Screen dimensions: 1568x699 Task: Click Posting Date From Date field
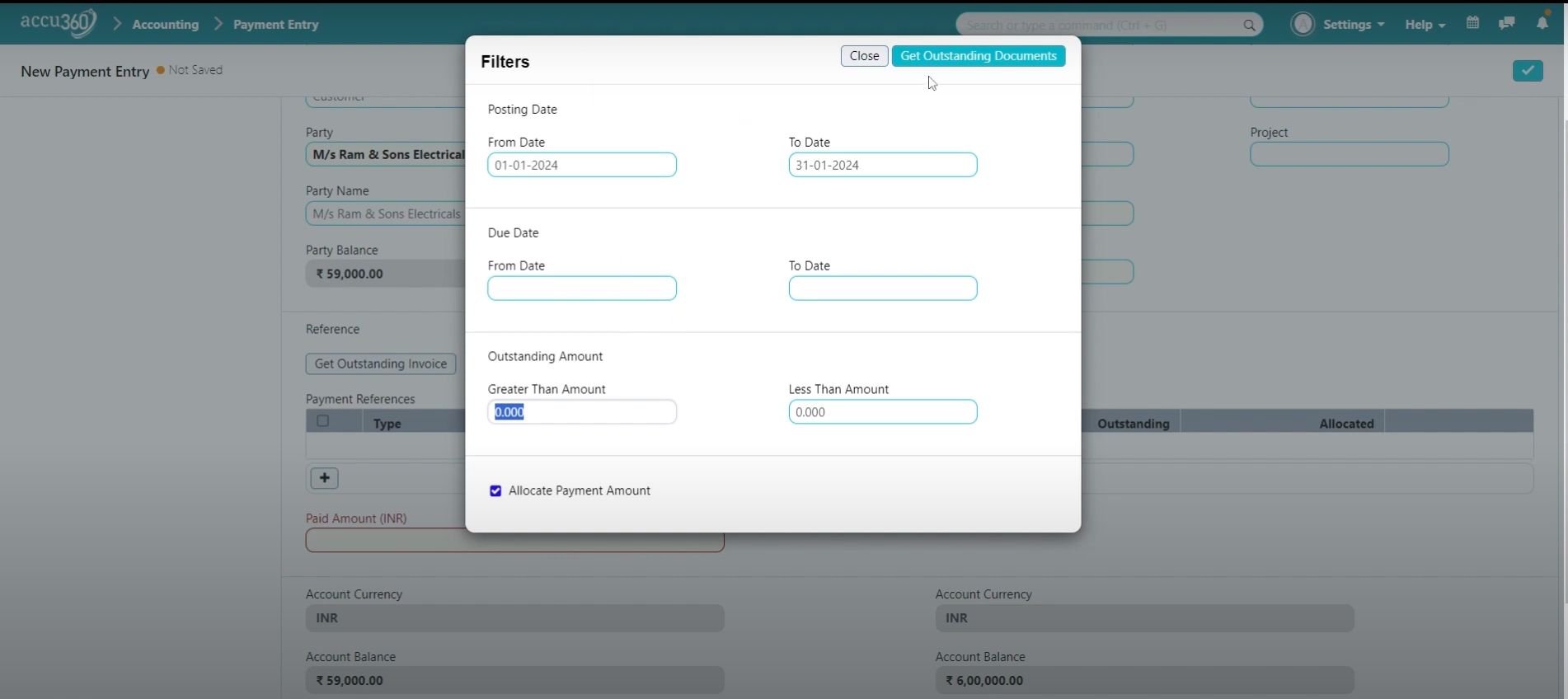click(582, 165)
